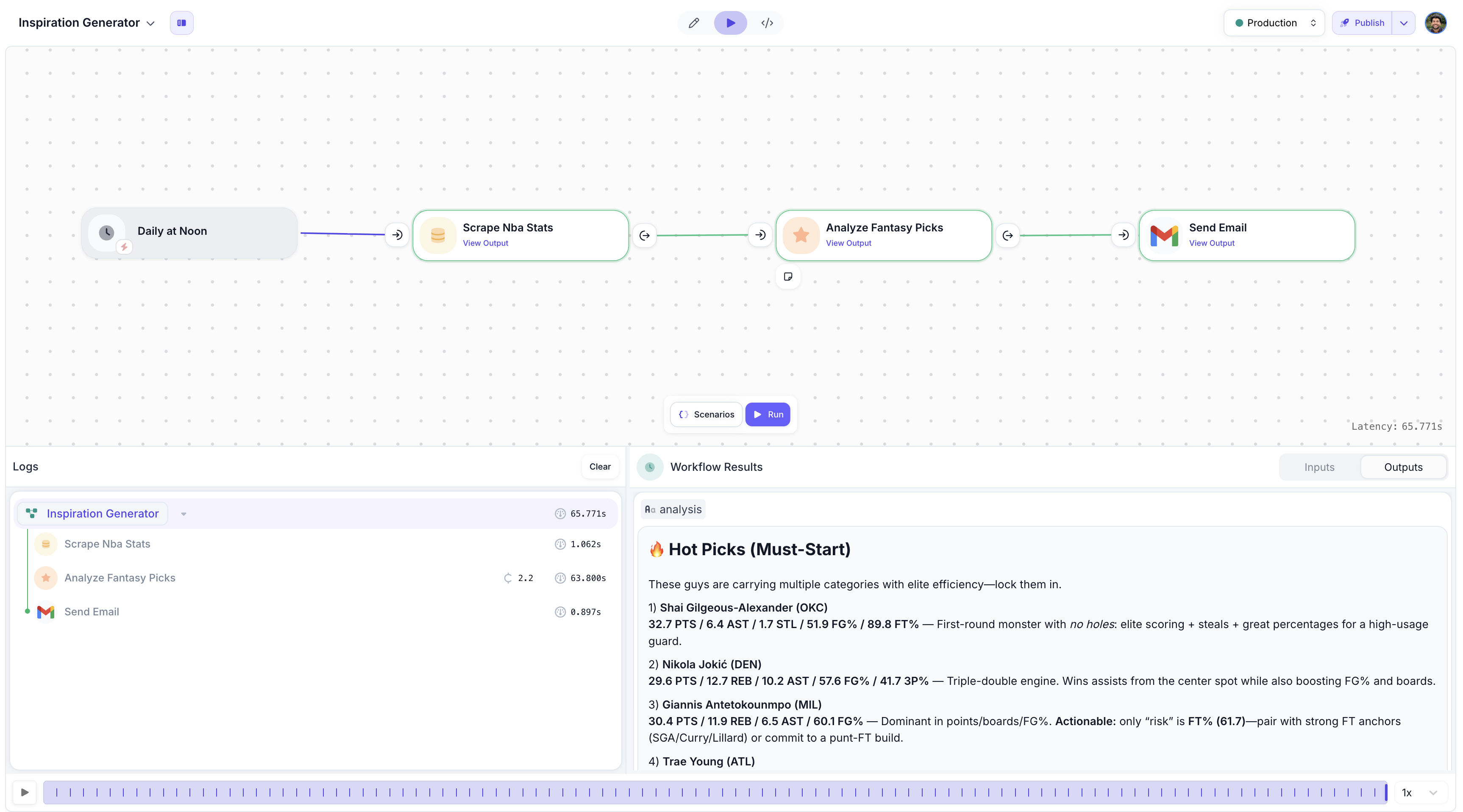This screenshot has width=1463, height=812.
Task: Open the code view using the </> icon
Action: pos(767,23)
